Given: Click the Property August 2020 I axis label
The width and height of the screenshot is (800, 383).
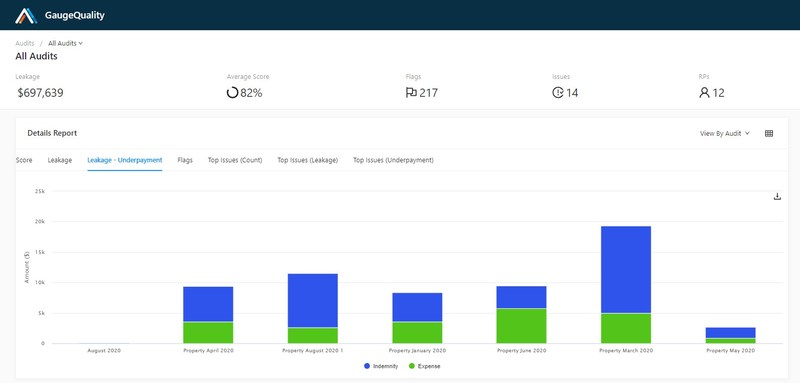Looking at the screenshot, I should (312, 351).
